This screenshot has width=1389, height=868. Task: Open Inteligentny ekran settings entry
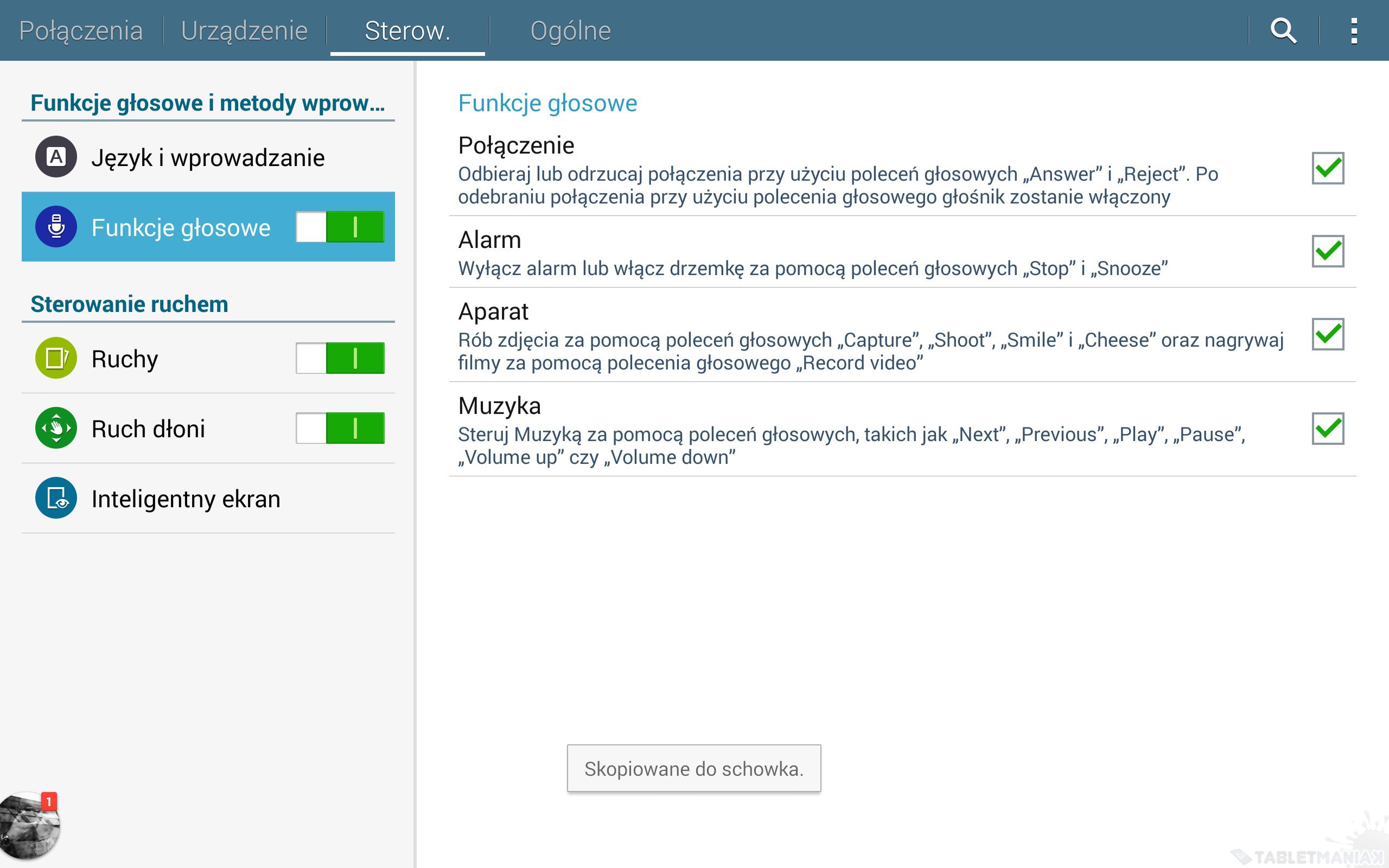pos(186,499)
